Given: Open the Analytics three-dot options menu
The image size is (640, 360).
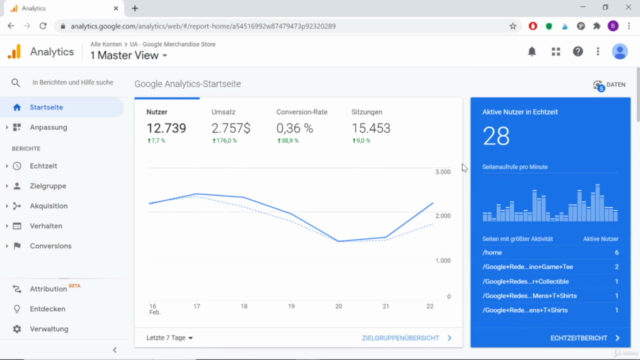Looking at the screenshot, I should 598,52.
